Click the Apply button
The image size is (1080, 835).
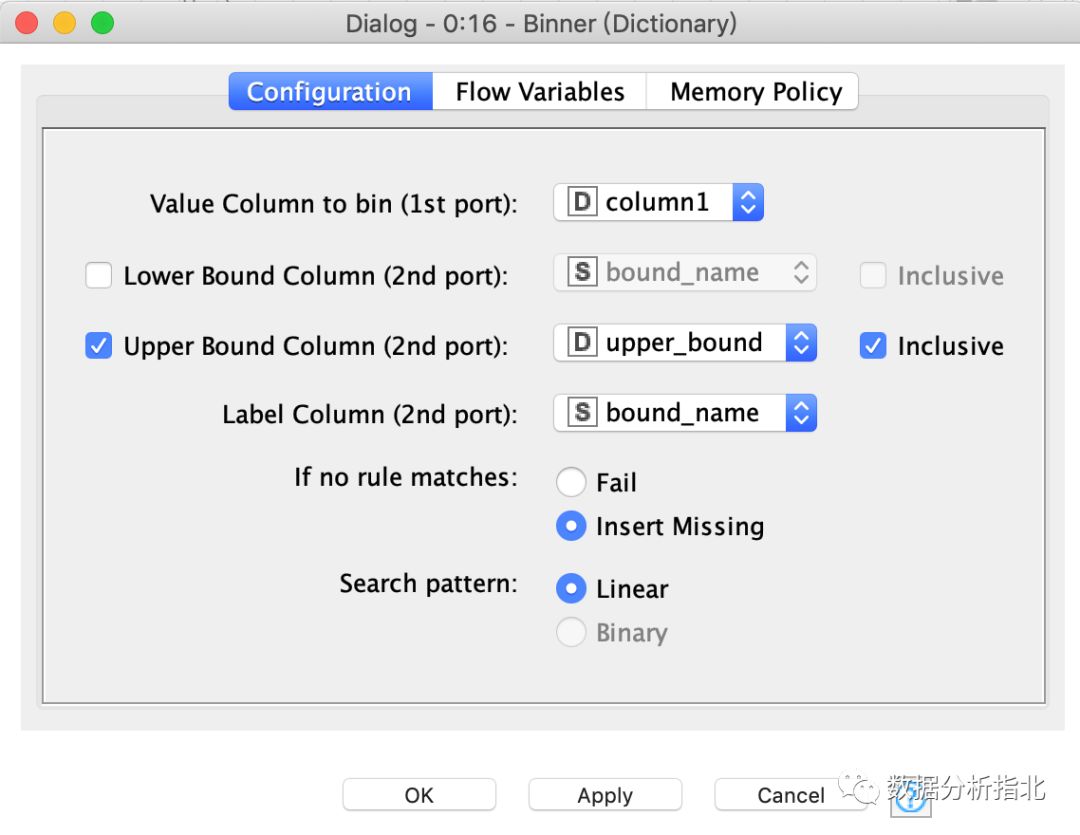coord(605,795)
